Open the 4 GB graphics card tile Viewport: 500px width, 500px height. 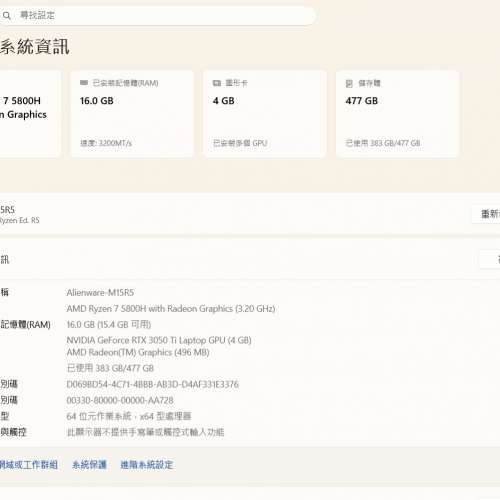[x=265, y=114]
